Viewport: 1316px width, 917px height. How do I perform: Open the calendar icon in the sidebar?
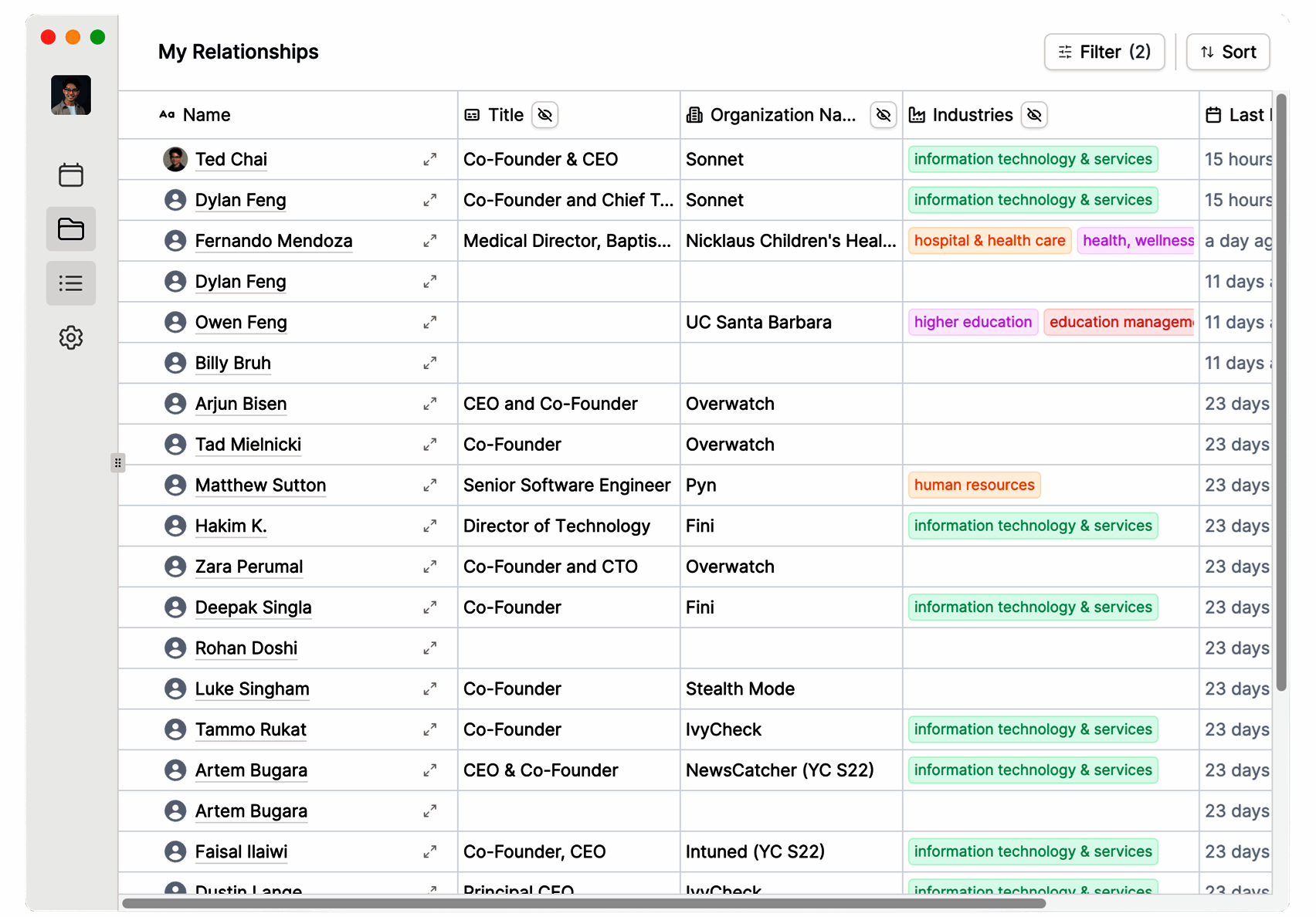(71, 174)
